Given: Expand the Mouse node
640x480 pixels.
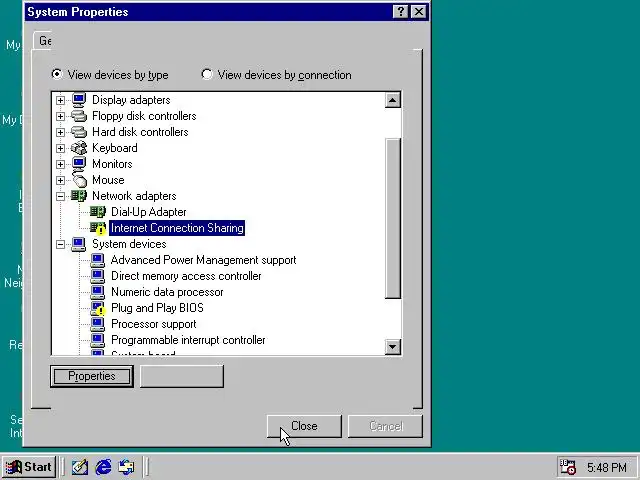Looking at the screenshot, I should click(60, 180).
